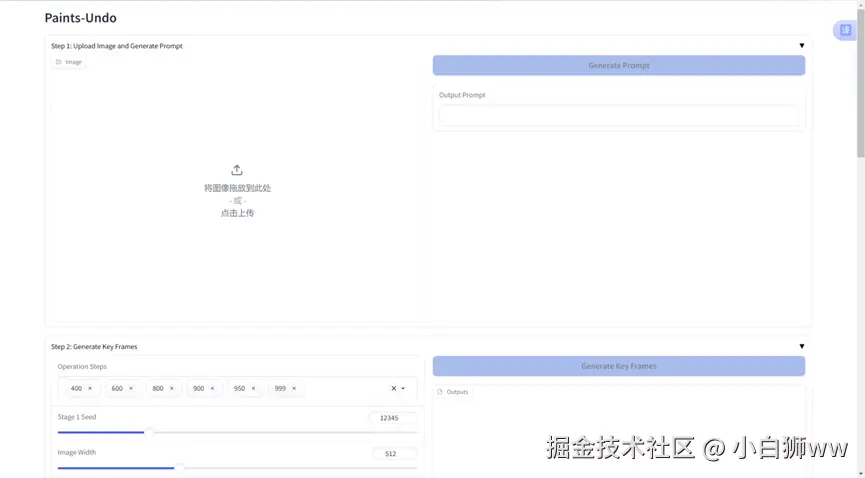Remove the 400 operation step chip
Image resolution: width=865 pixels, height=478 pixels.
[90, 389]
